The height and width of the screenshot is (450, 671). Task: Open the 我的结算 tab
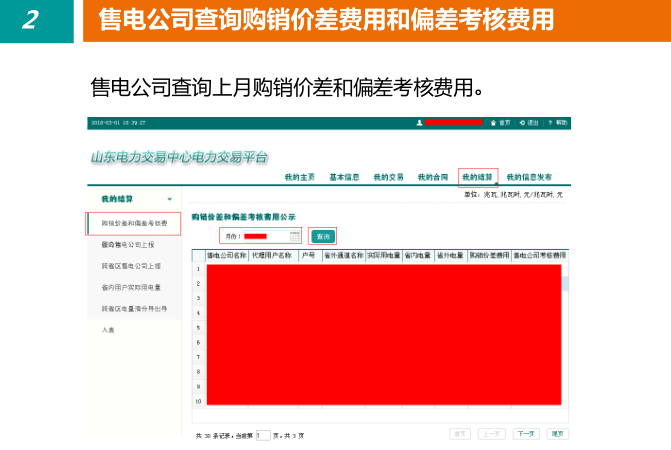coord(477,177)
